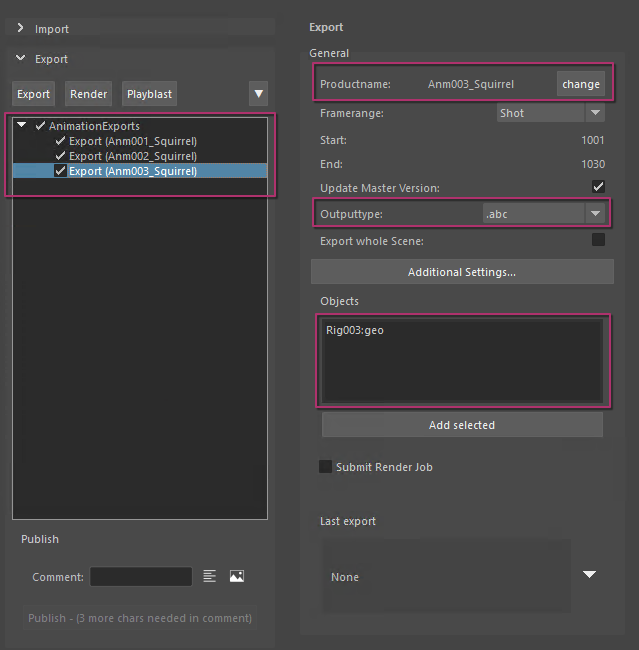The height and width of the screenshot is (650, 639).
Task: Select Rig003:geo in Objects list
Action: click(x=355, y=330)
